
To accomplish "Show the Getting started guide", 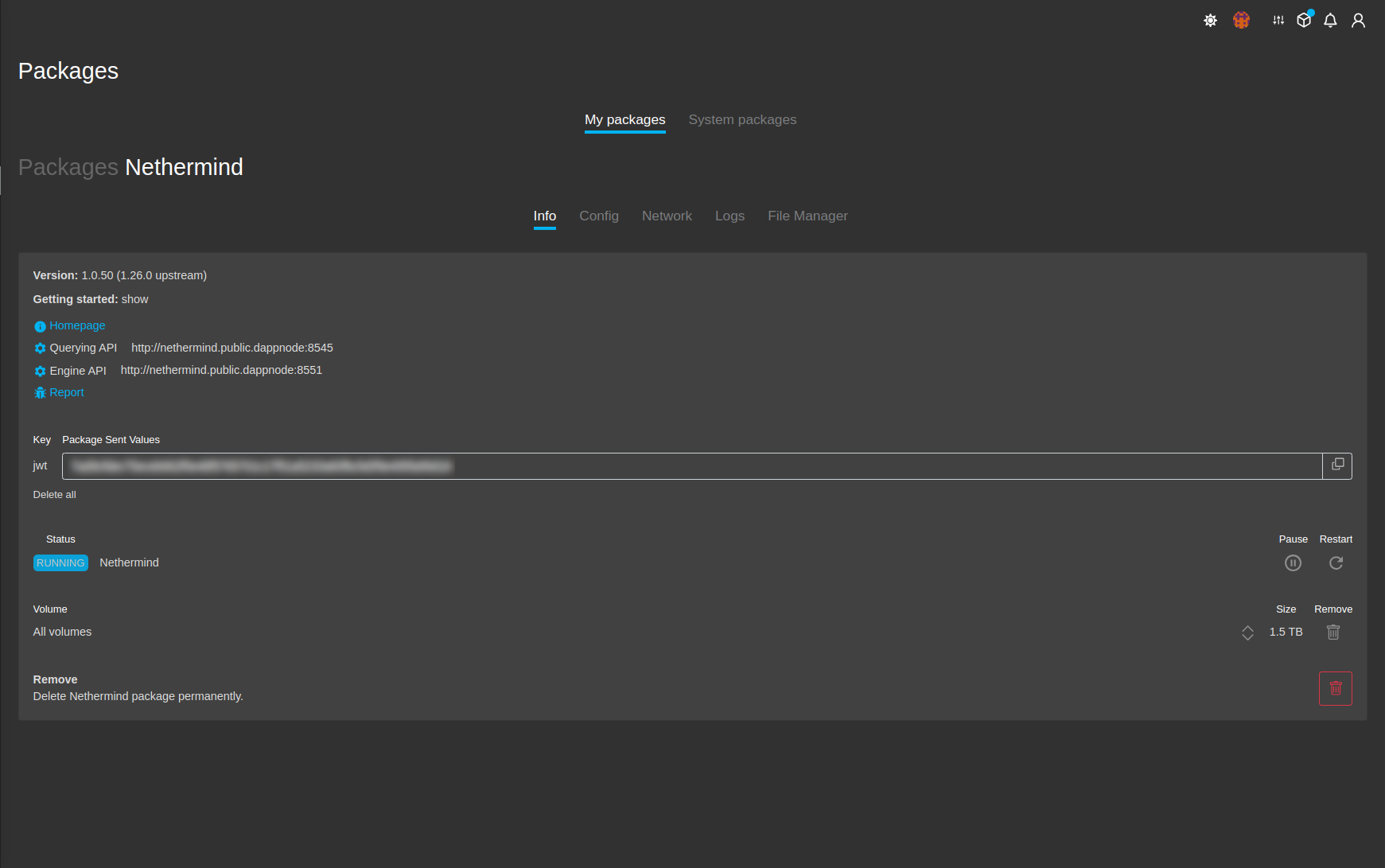I will coord(134,300).
